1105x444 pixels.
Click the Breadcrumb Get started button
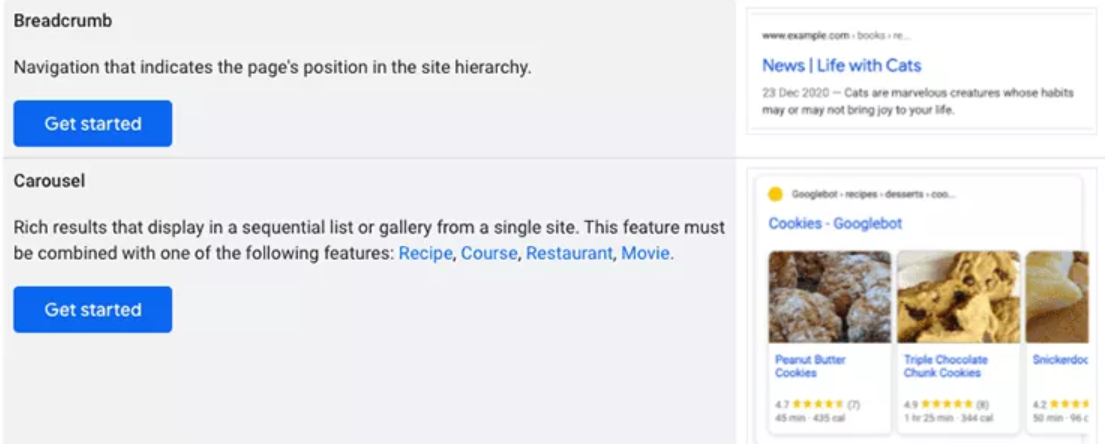coord(92,124)
